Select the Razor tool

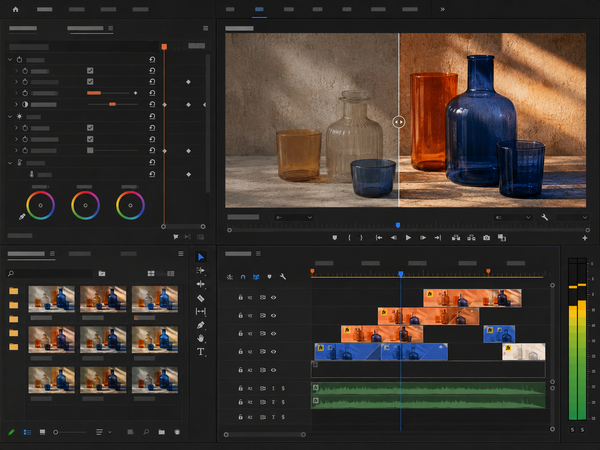[201, 298]
